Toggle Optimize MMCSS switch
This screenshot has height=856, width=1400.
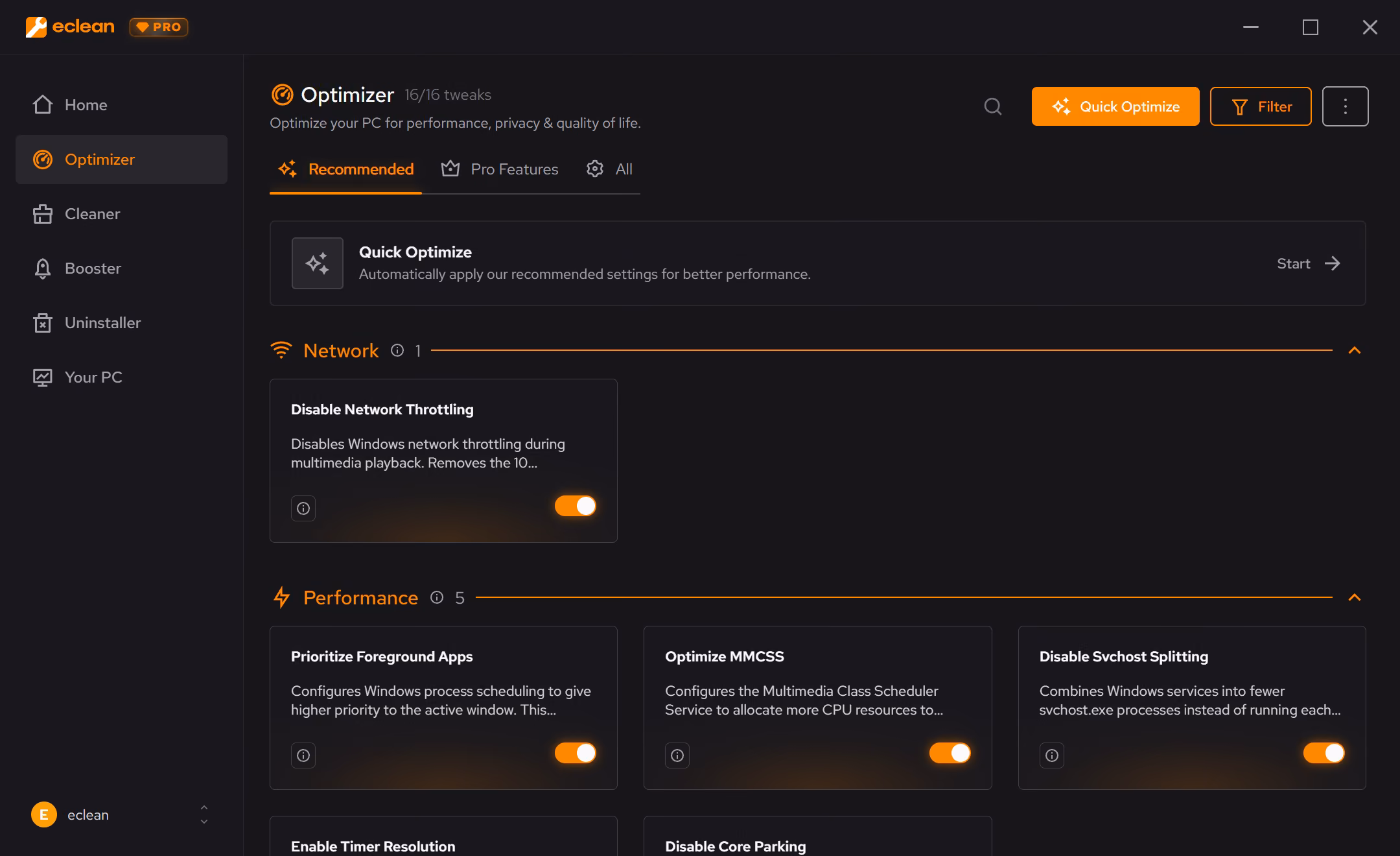click(x=950, y=753)
